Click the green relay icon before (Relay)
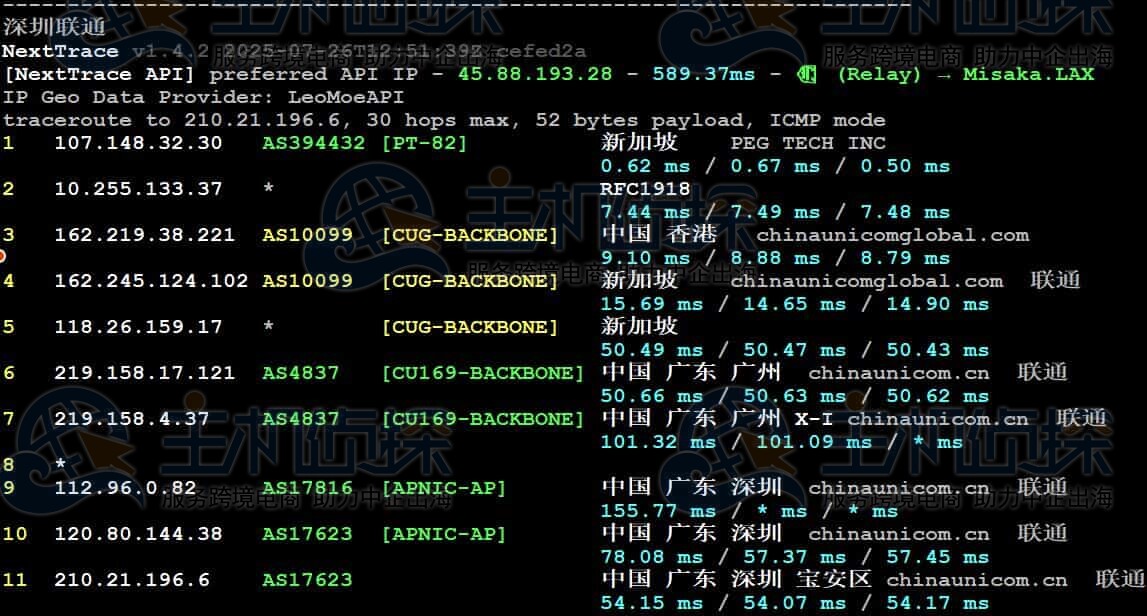The width and height of the screenshot is (1147, 616). pyautogui.click(x=807, y=74)
